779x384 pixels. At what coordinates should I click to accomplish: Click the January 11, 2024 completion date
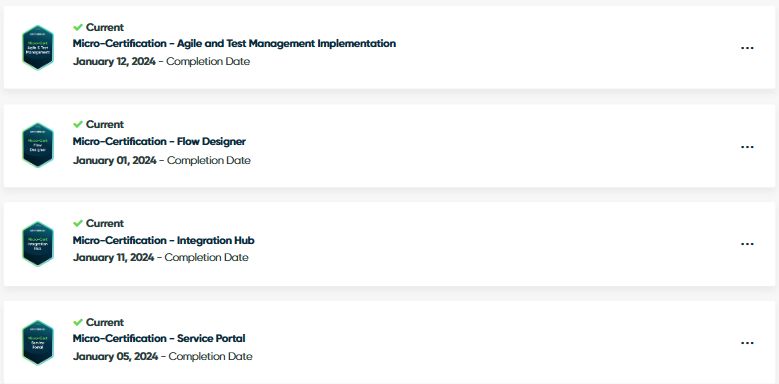(x=114, y=257)
